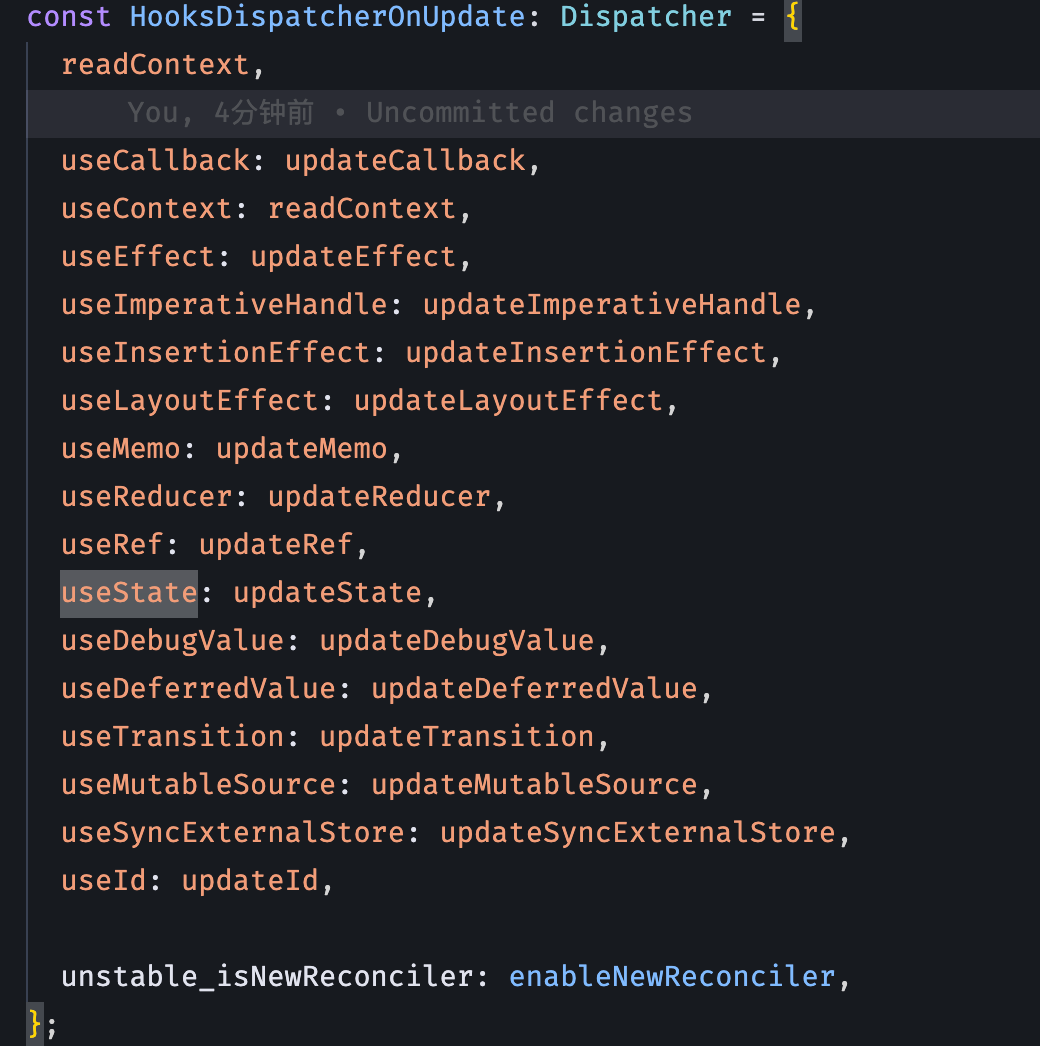Click the useInsertionEffect property key

click(x=215, y=353)
